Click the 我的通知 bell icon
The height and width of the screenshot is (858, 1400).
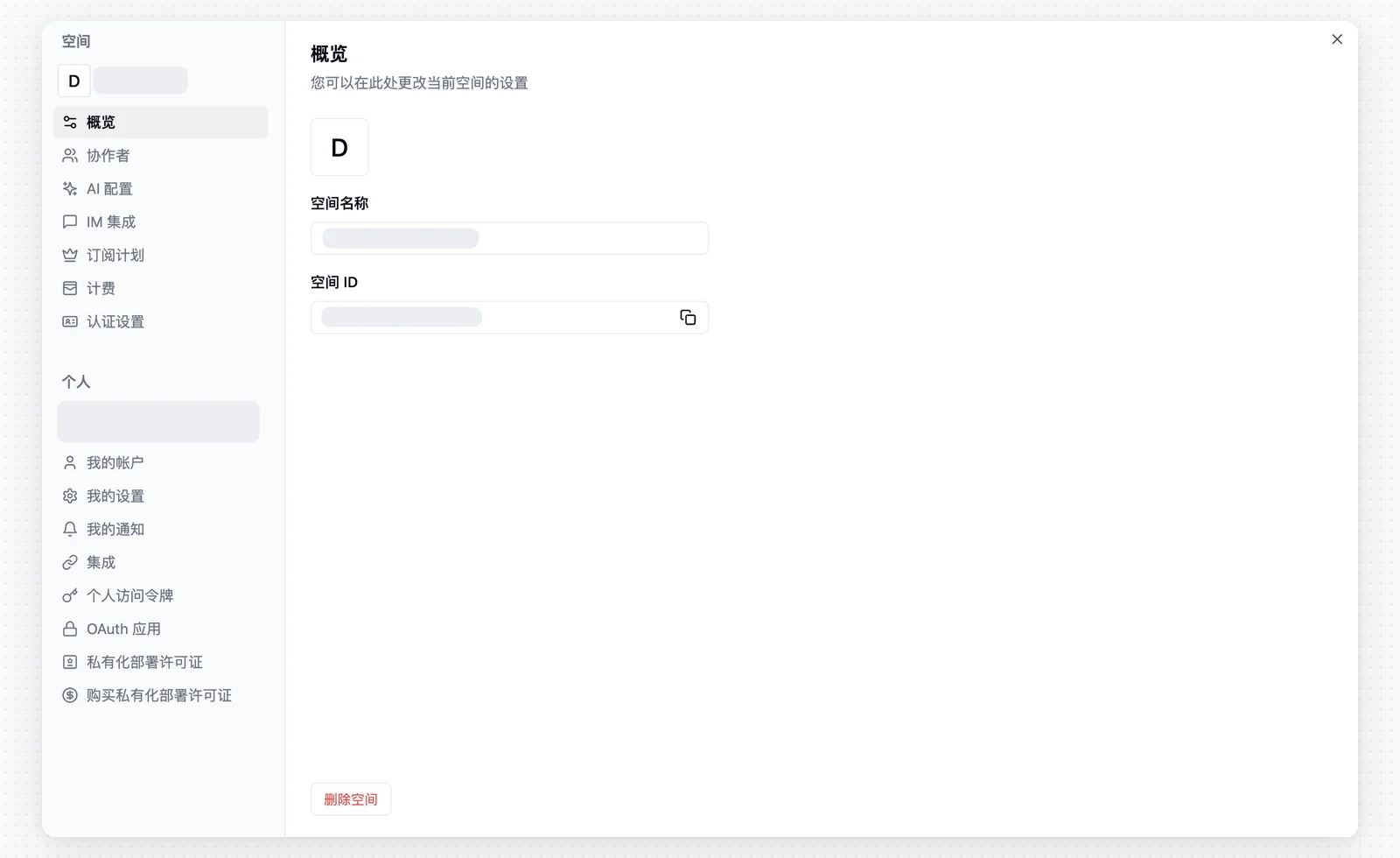[70, 530]
